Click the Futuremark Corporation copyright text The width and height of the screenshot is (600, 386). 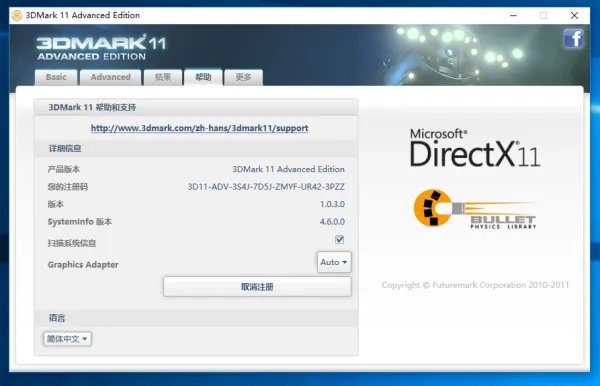pos(475,285)
